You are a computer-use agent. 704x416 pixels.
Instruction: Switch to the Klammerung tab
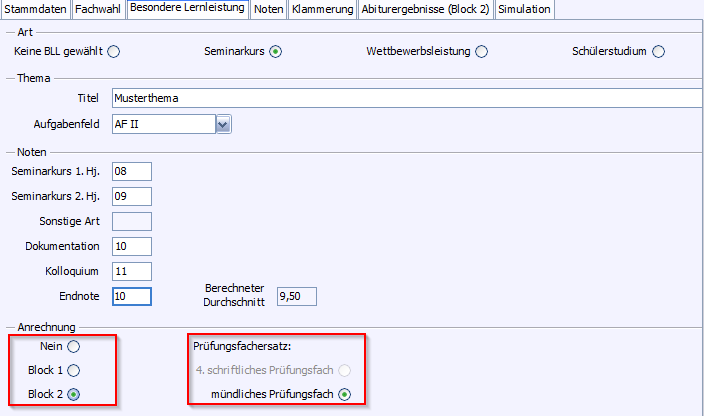point(322,9)
